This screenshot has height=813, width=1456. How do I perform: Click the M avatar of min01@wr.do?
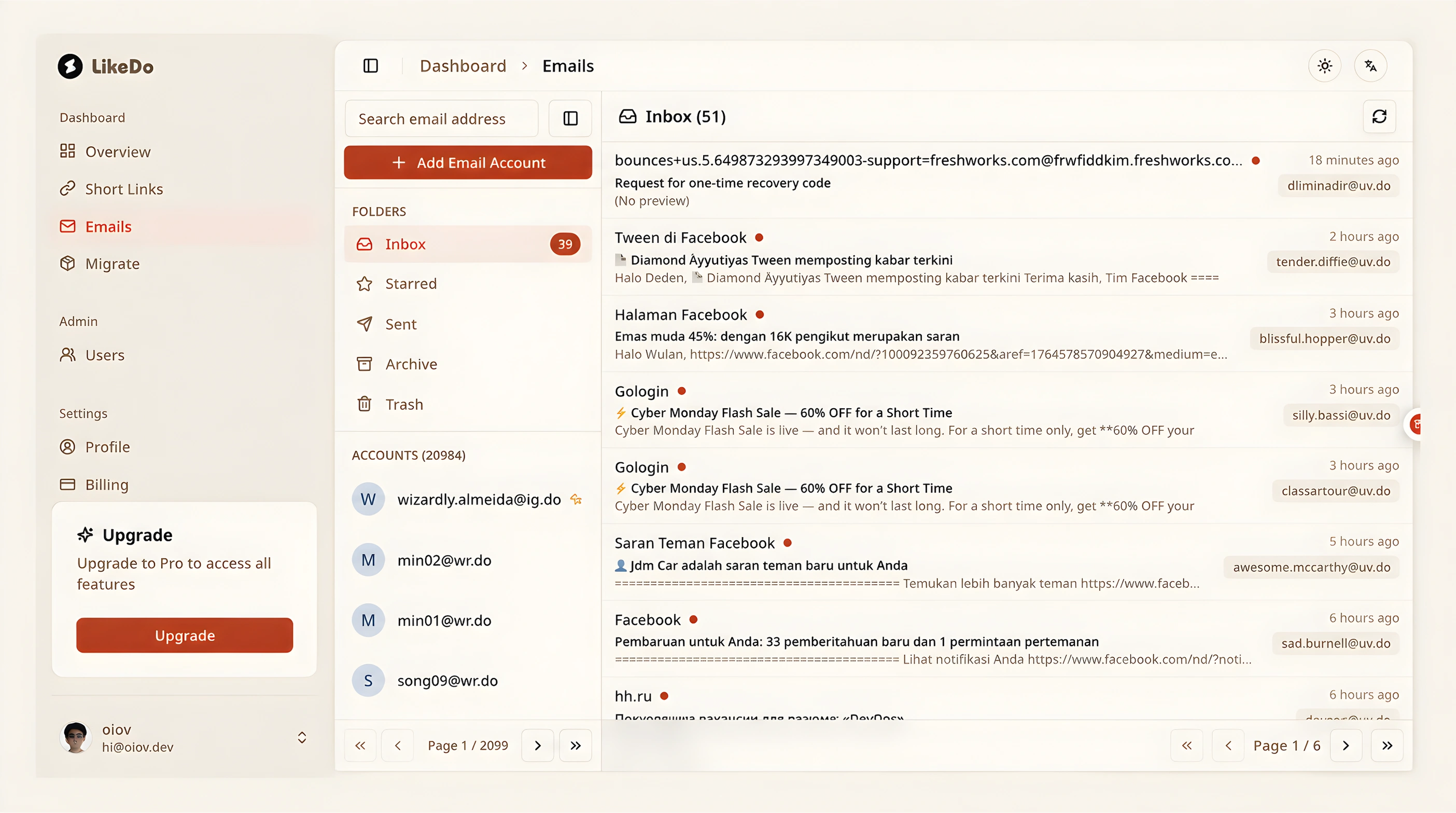point(369,620)
